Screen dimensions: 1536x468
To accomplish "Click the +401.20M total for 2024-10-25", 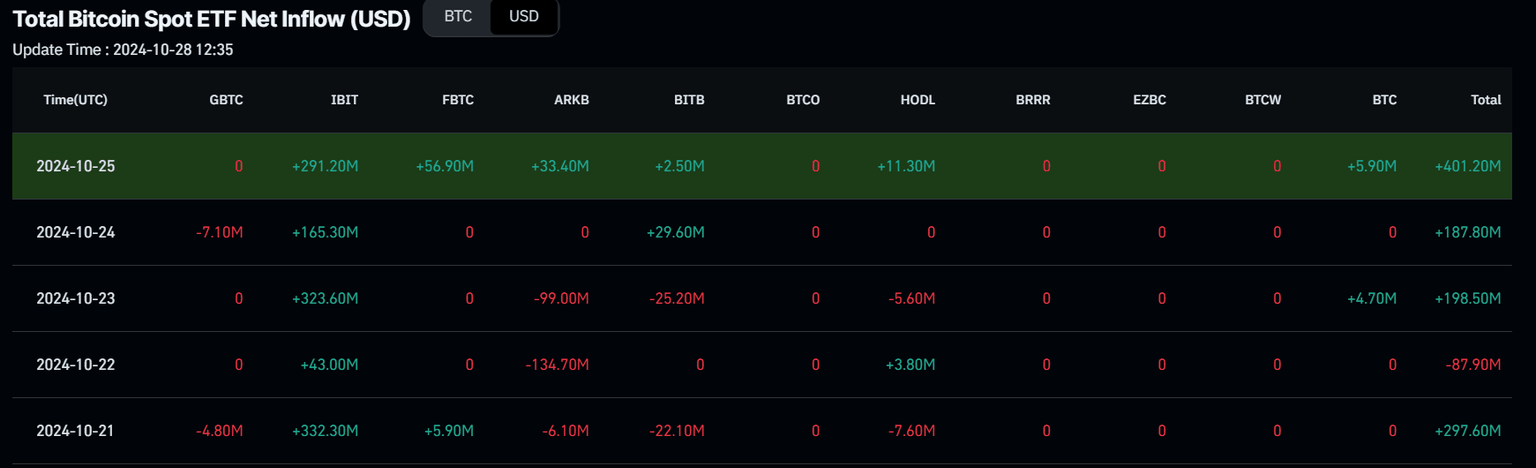I will 1466,166.
